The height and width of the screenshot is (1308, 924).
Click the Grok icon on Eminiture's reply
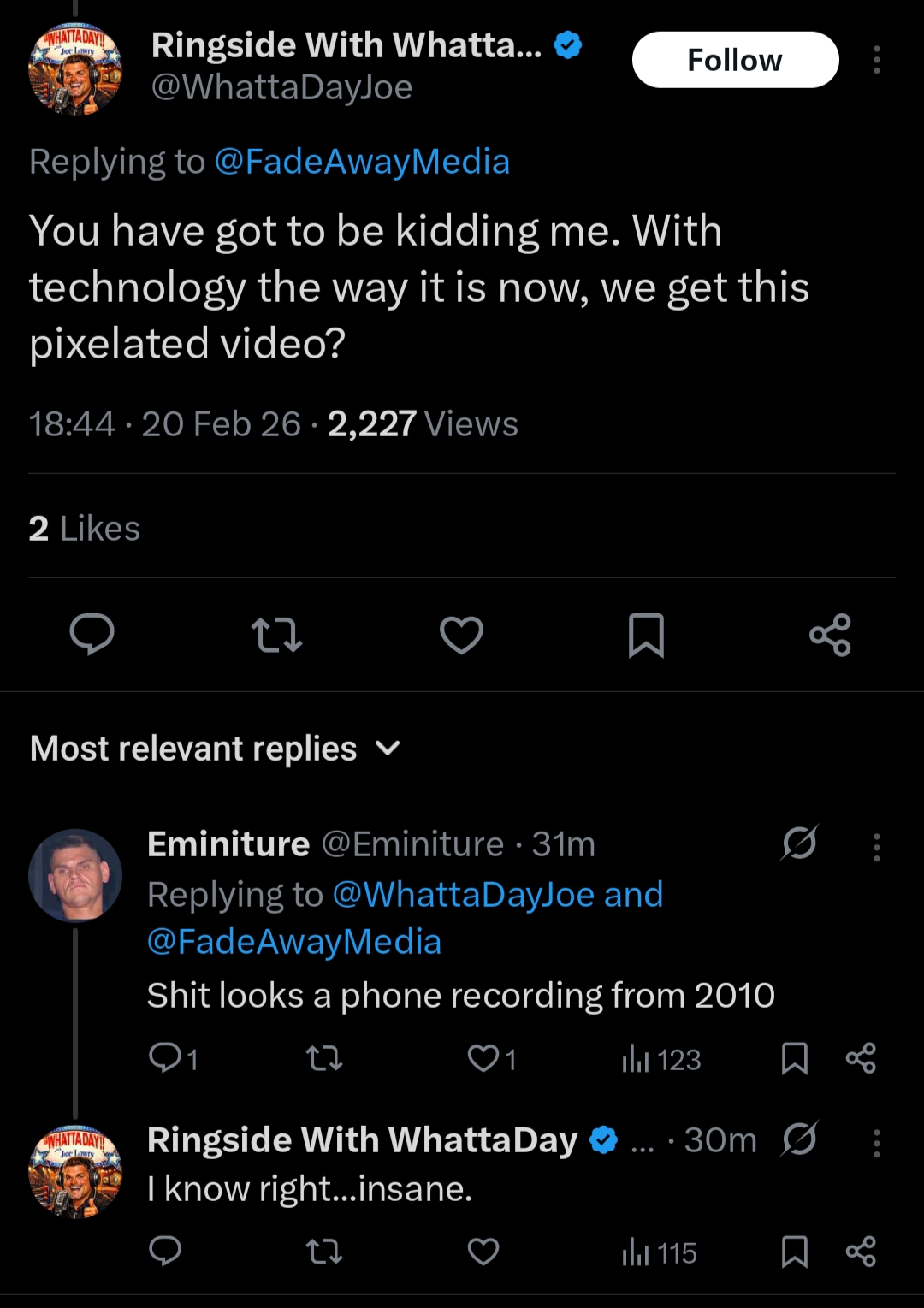[x=799, y=843]
